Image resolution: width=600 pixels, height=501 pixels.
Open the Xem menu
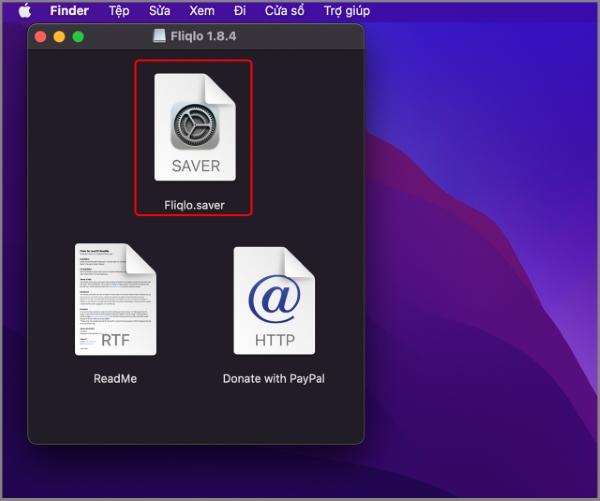[203, 11]
